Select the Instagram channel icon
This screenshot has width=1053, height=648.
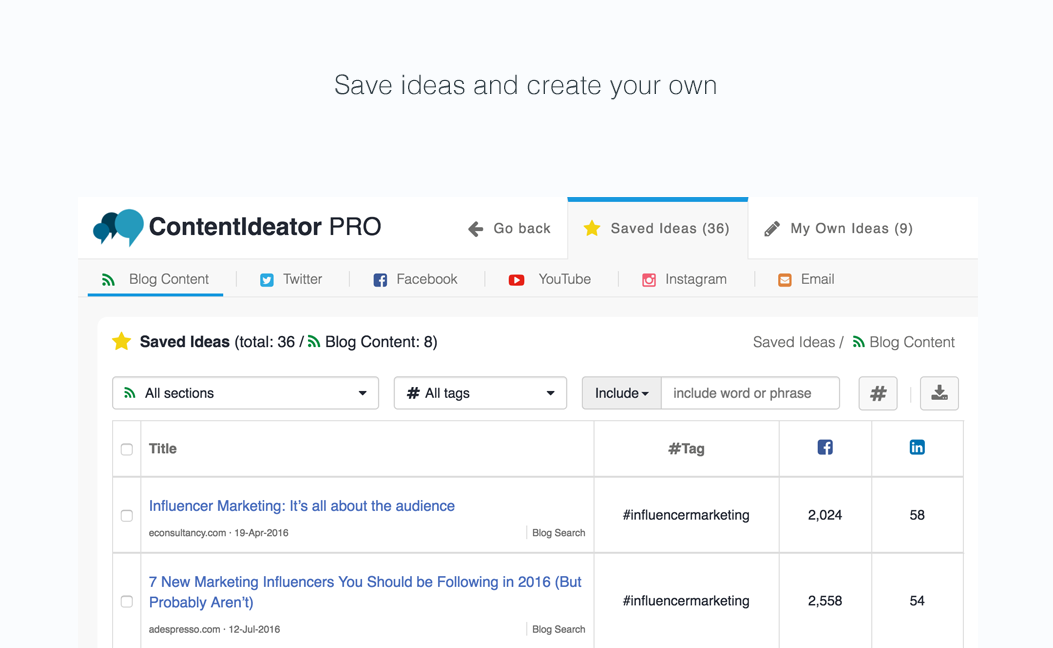coord(649,279)
